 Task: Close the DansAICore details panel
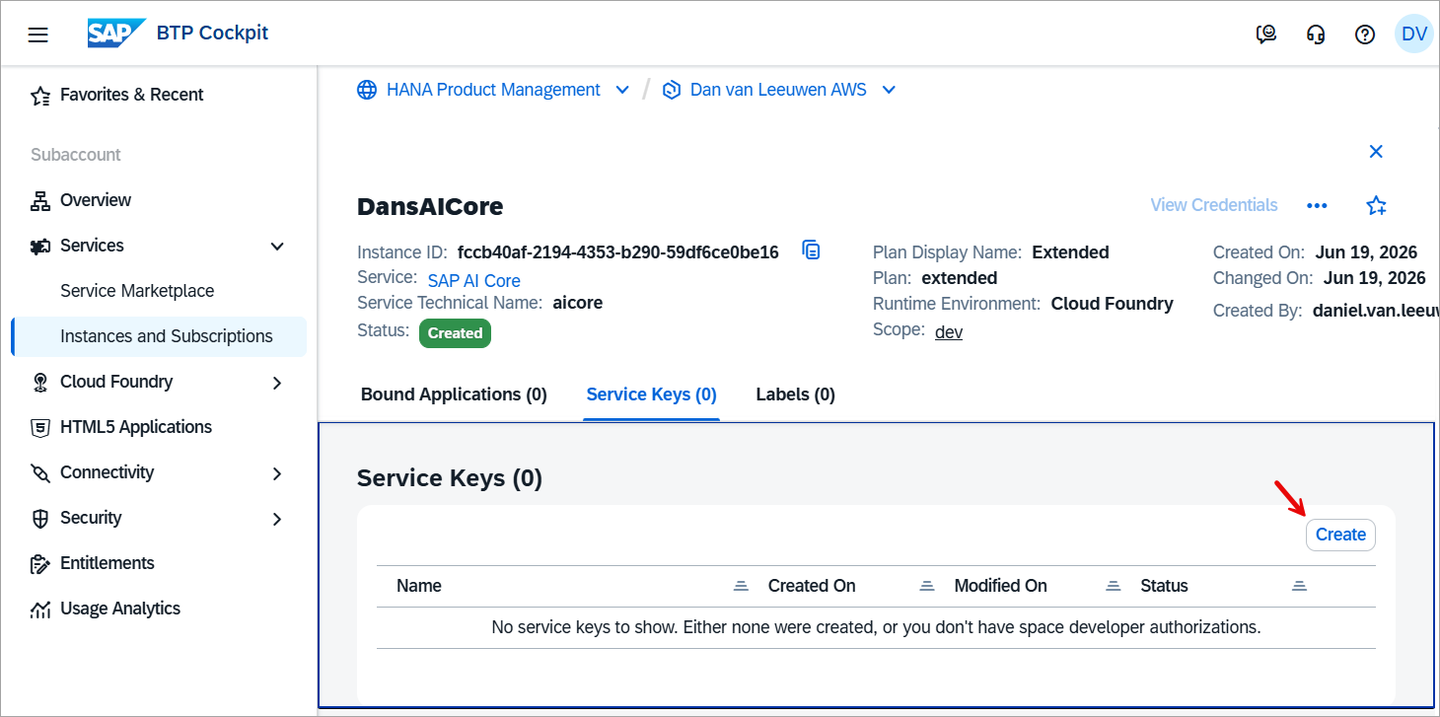click(x=1376, y=151)
